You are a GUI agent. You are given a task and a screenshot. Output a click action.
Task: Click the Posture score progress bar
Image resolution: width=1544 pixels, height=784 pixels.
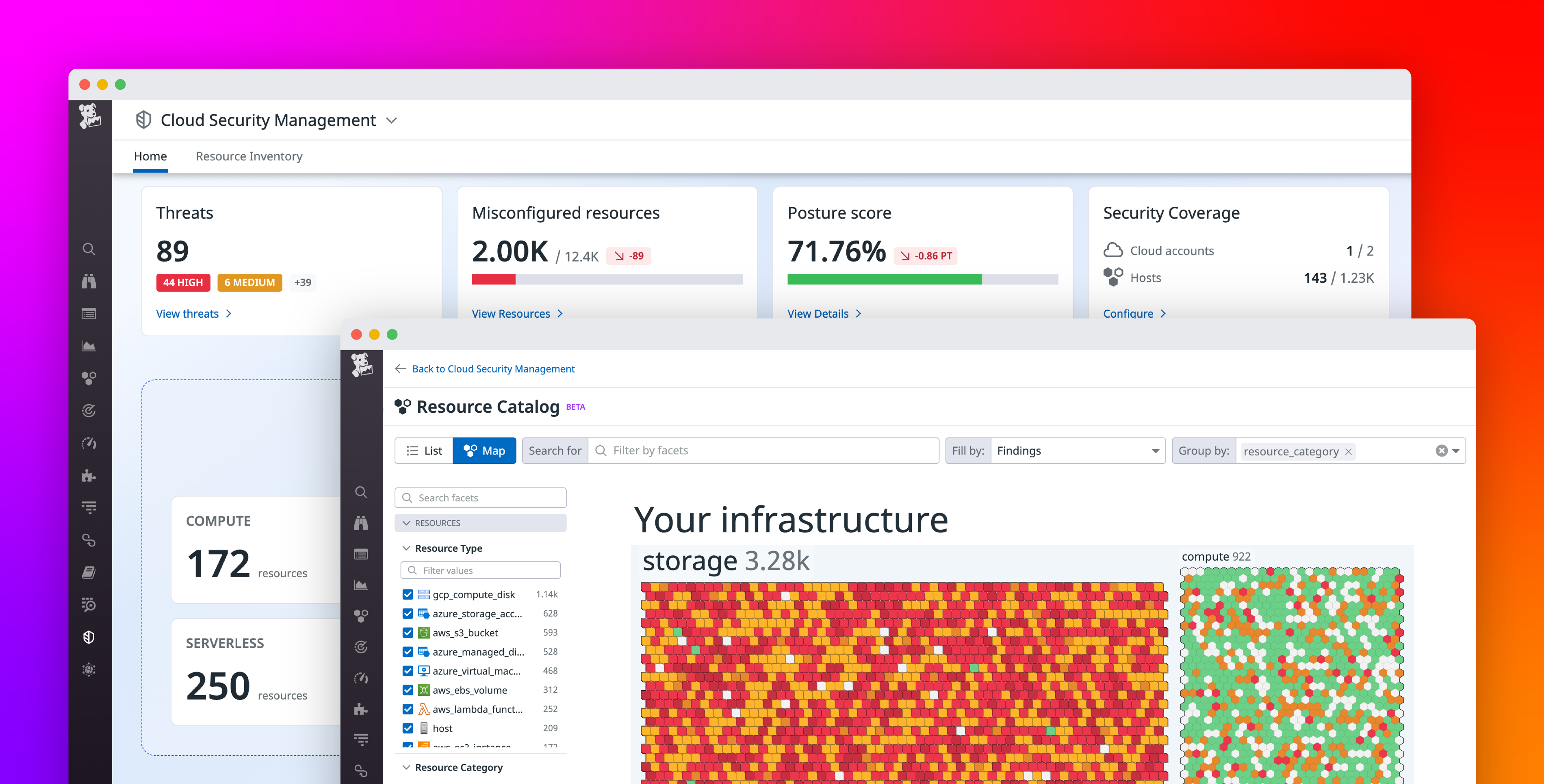pos(923,278)
